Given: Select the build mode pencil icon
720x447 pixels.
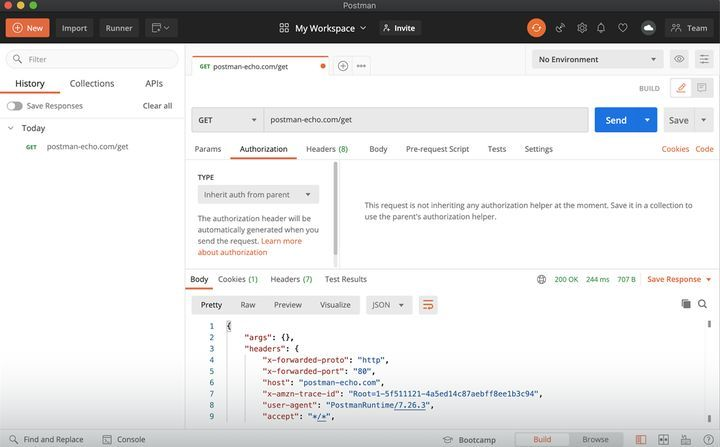Looking at the screenshot, I should (x=681, y=88).
